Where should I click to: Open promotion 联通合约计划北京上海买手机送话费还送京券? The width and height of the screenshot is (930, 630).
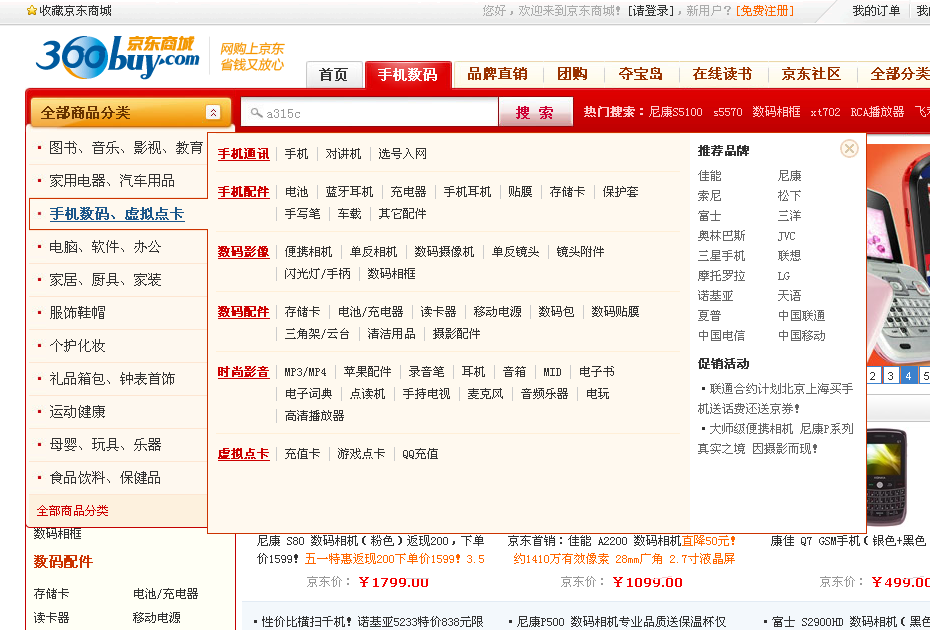(x=776, y=399)
